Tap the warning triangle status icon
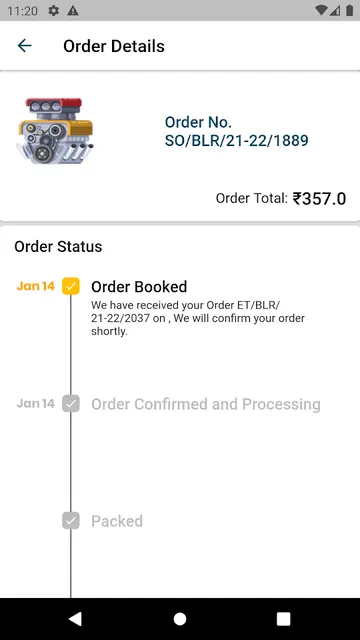The image size is (360, 640). (x=73, y=11)
